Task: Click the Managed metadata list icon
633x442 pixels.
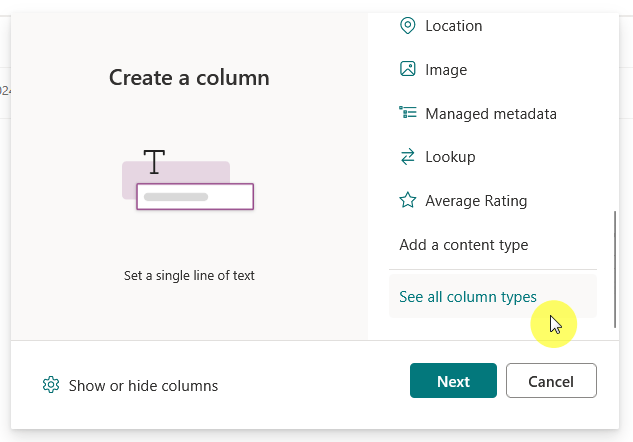Action: click(x=407, y=113)
